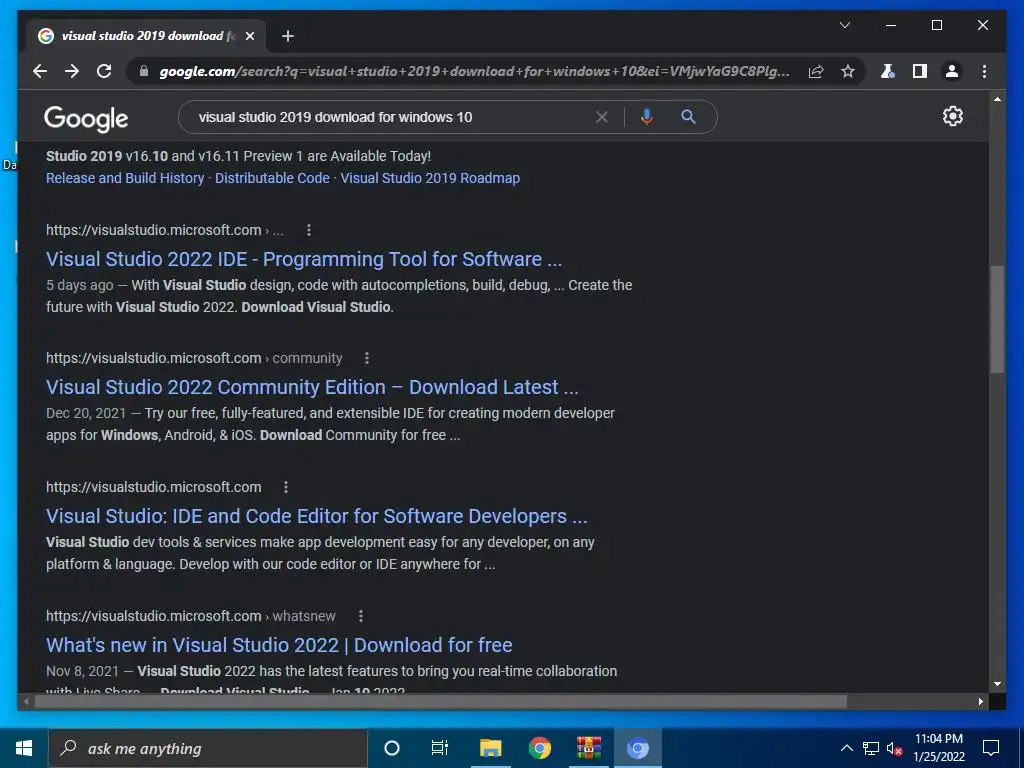Open the Release and Build History link
The width and height of the screenshot is (1024, 768).
click(x=125, y=178)
